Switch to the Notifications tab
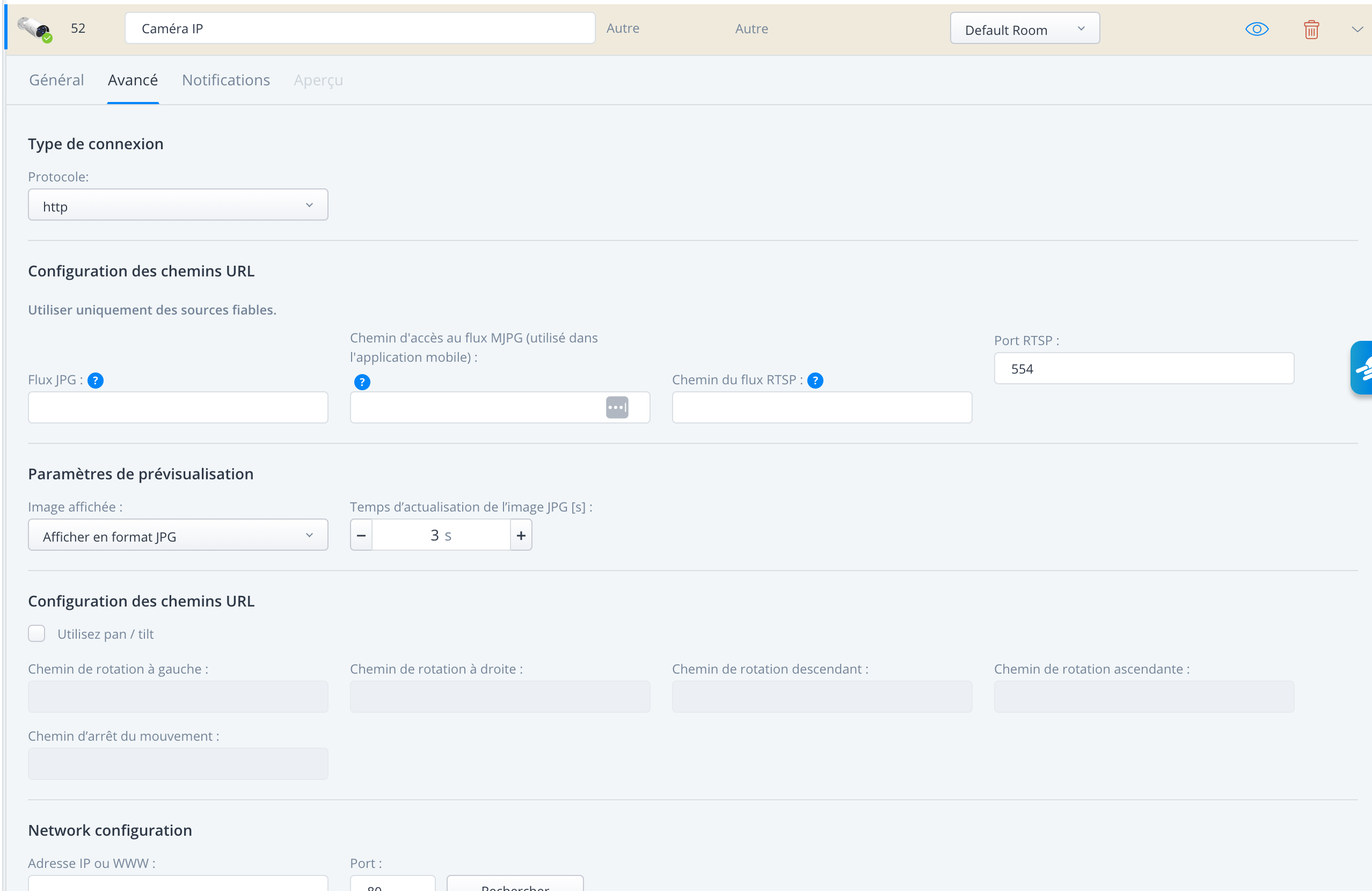Image resolution: width=1372 pixels, height=891 pixels. click(x=226, y=80)
